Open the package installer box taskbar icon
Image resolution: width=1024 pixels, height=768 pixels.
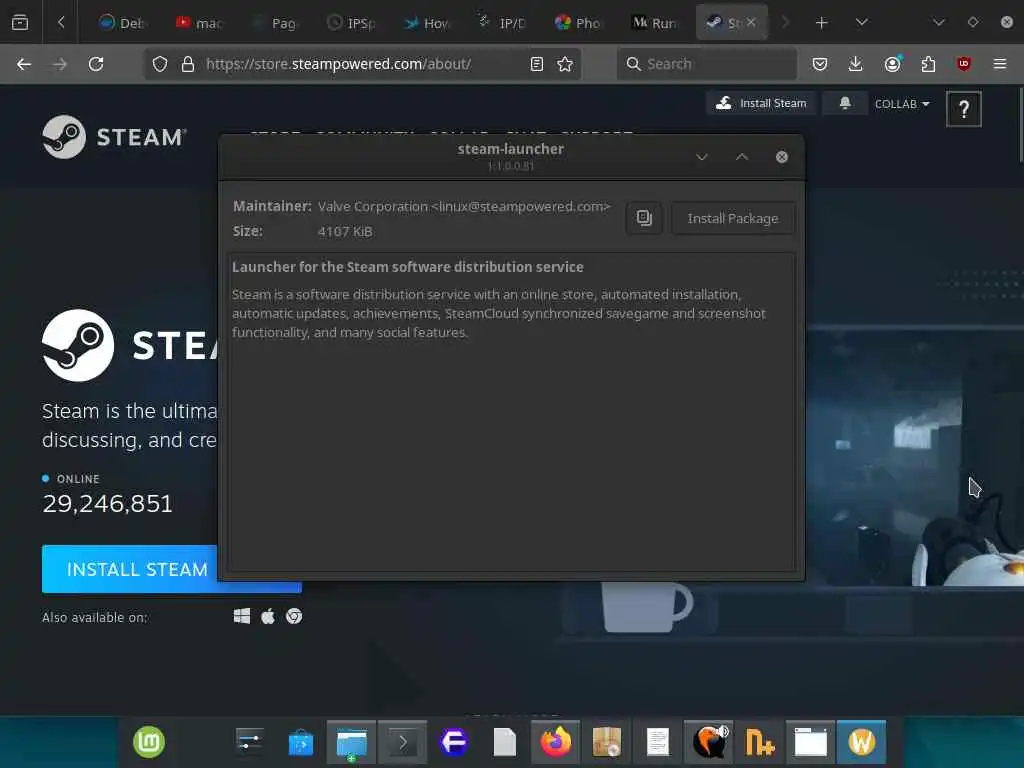click(x=607, y=743)
